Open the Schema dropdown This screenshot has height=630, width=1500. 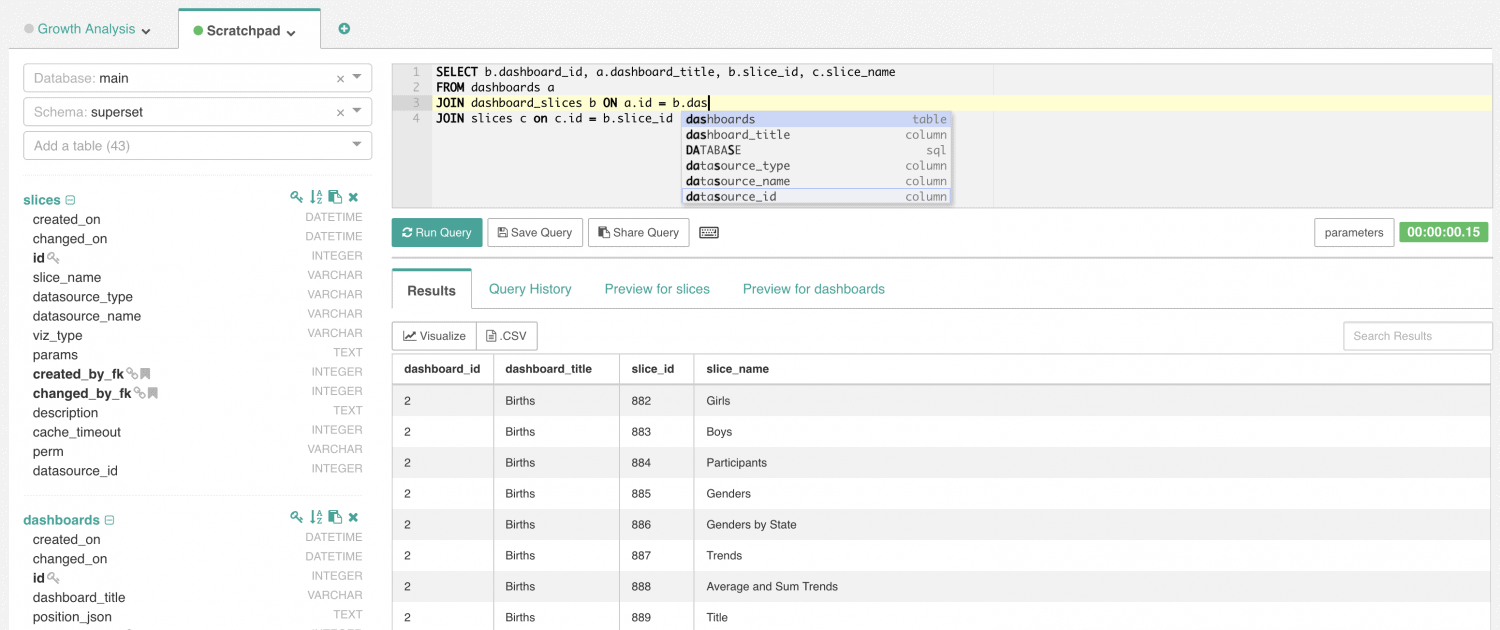357,112
